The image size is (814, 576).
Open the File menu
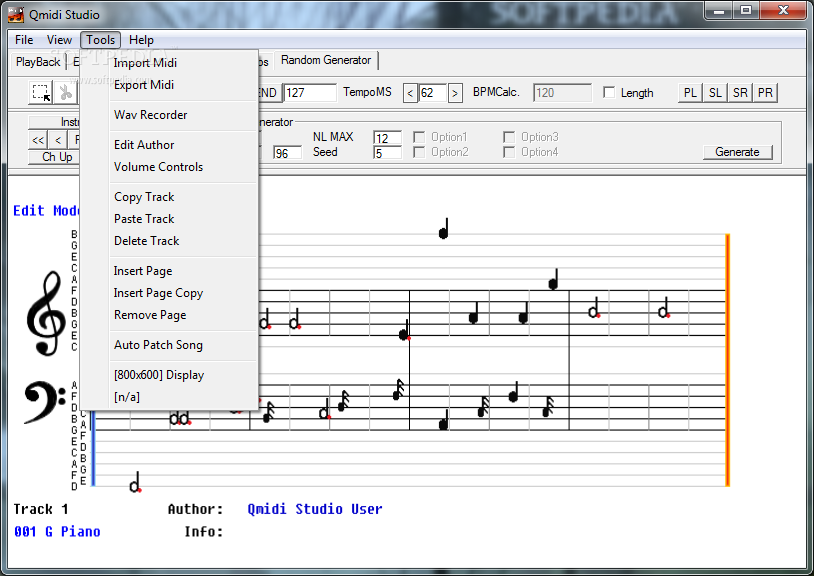24,40
